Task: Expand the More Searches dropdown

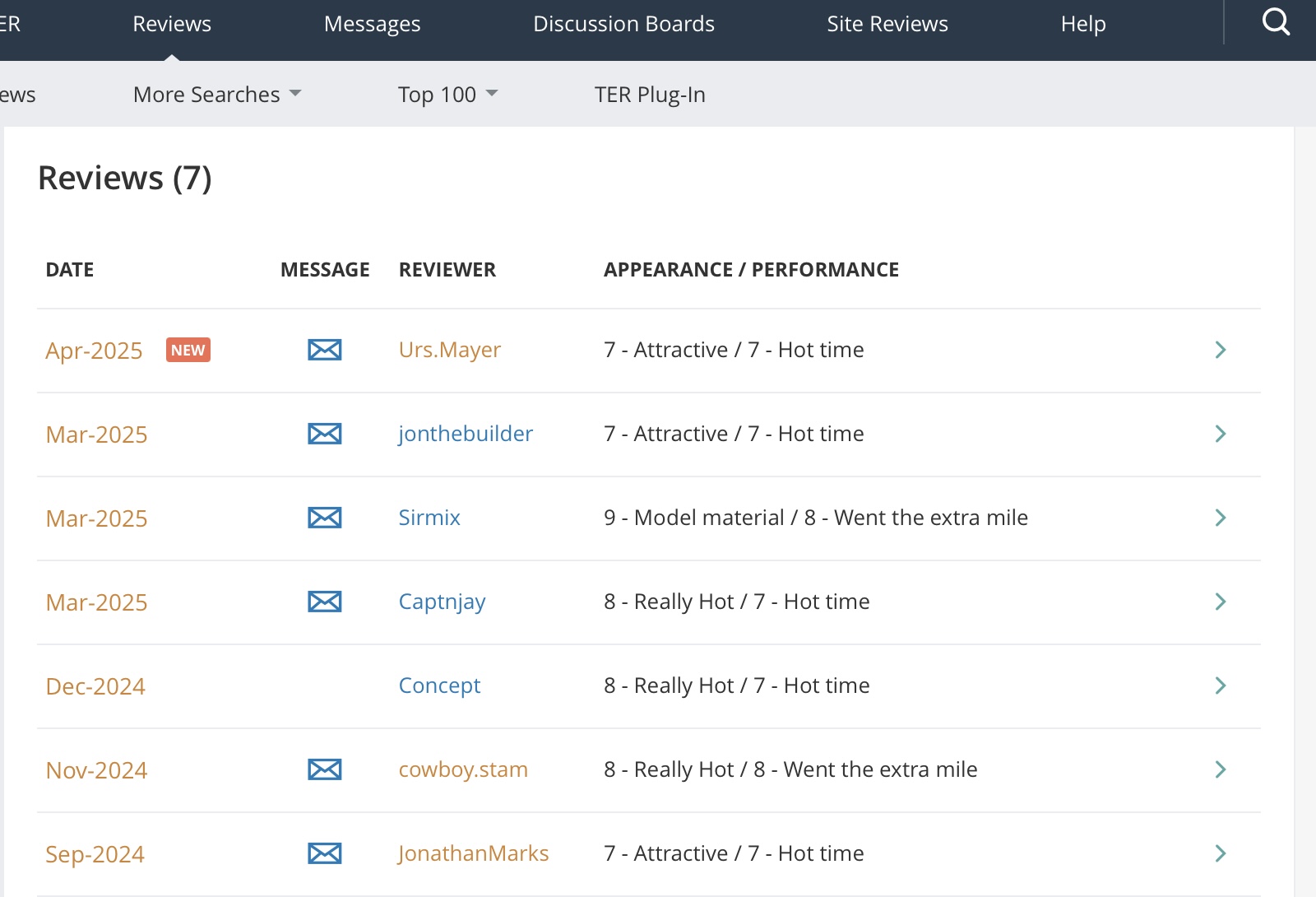Action: [x=217, y=95]
